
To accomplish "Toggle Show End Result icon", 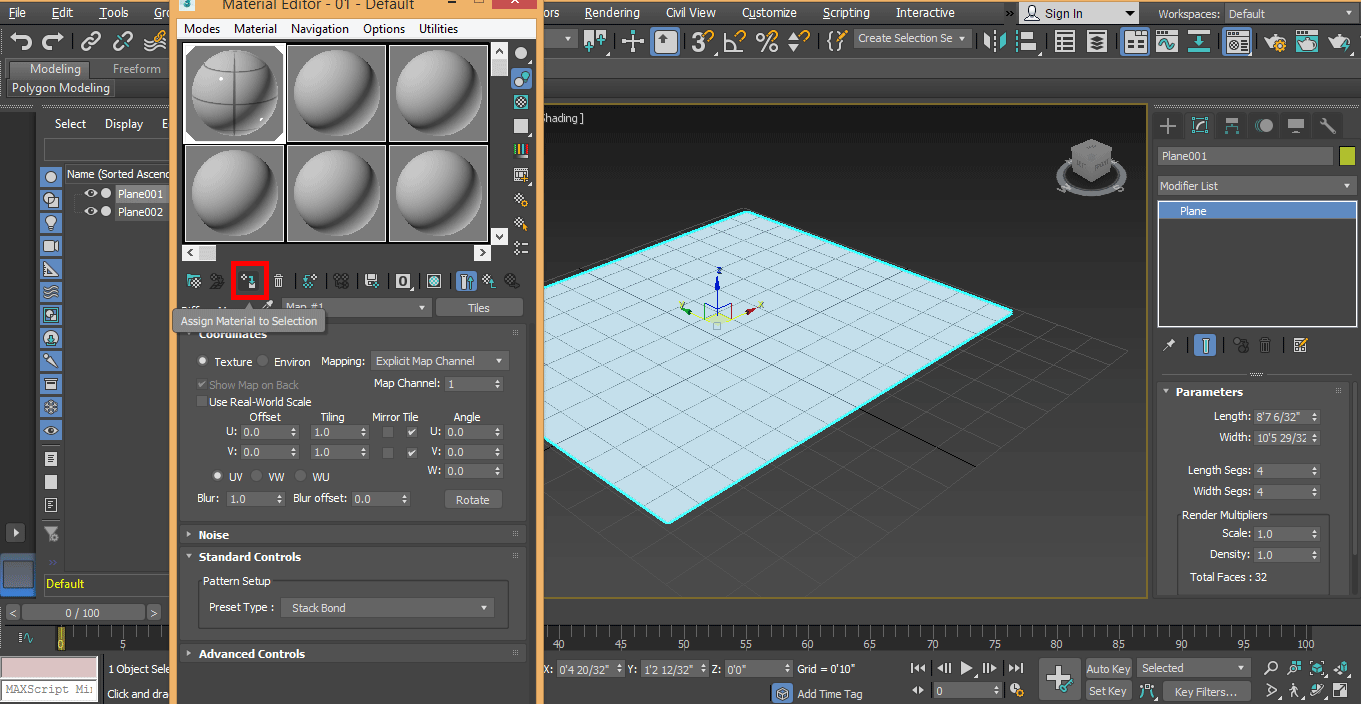I will point(467,281).
